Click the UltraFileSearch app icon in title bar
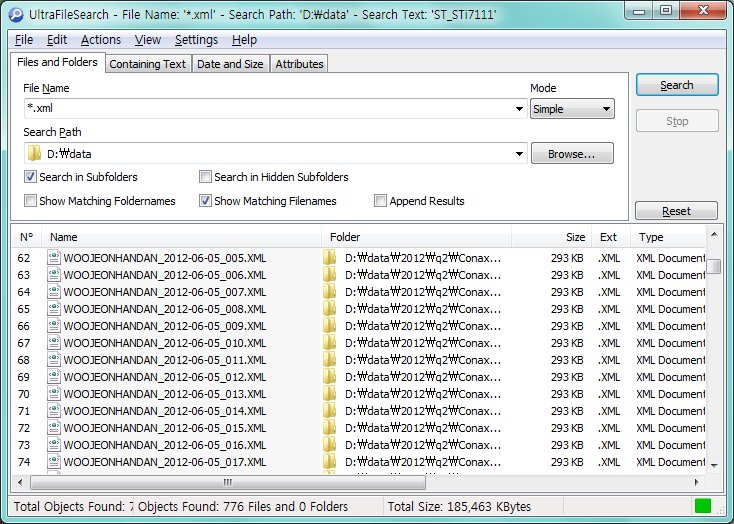734x524 pixels. [16, 15]
